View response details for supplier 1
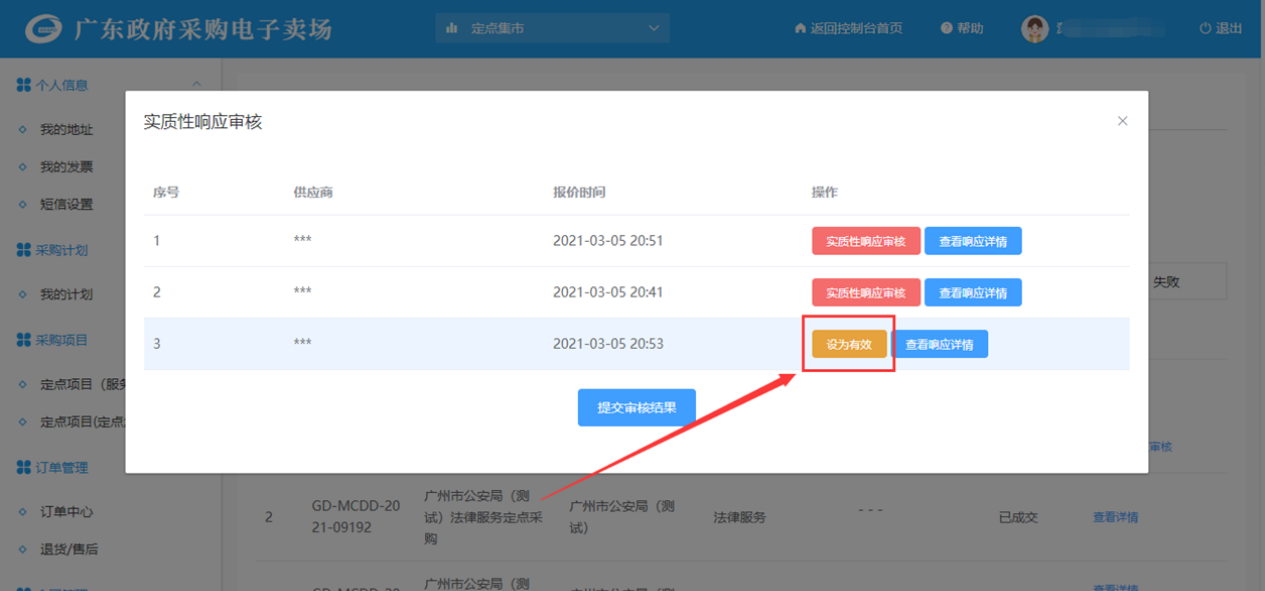The image size is (1265, 591). [972, 241]
